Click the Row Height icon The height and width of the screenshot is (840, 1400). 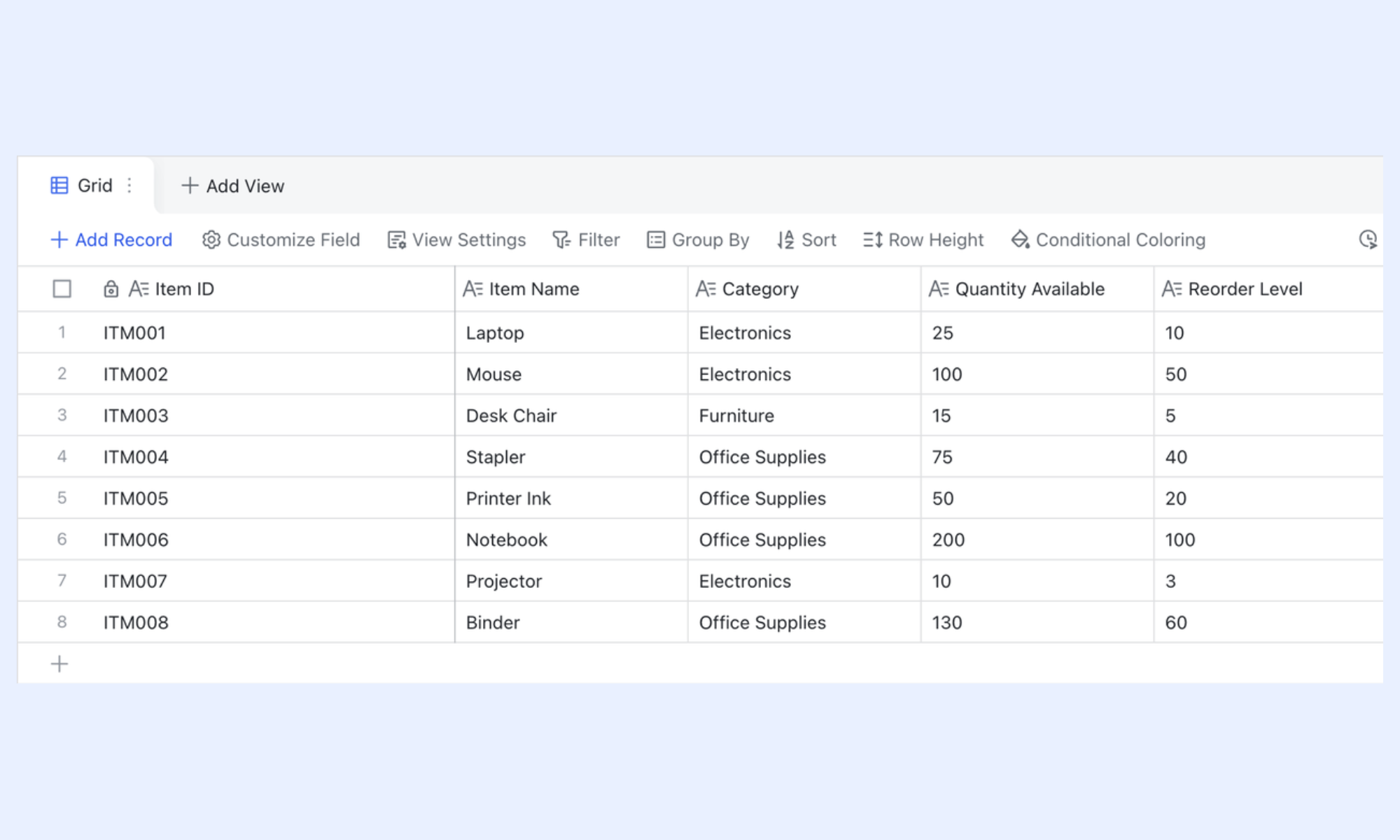tap(872, 240)
